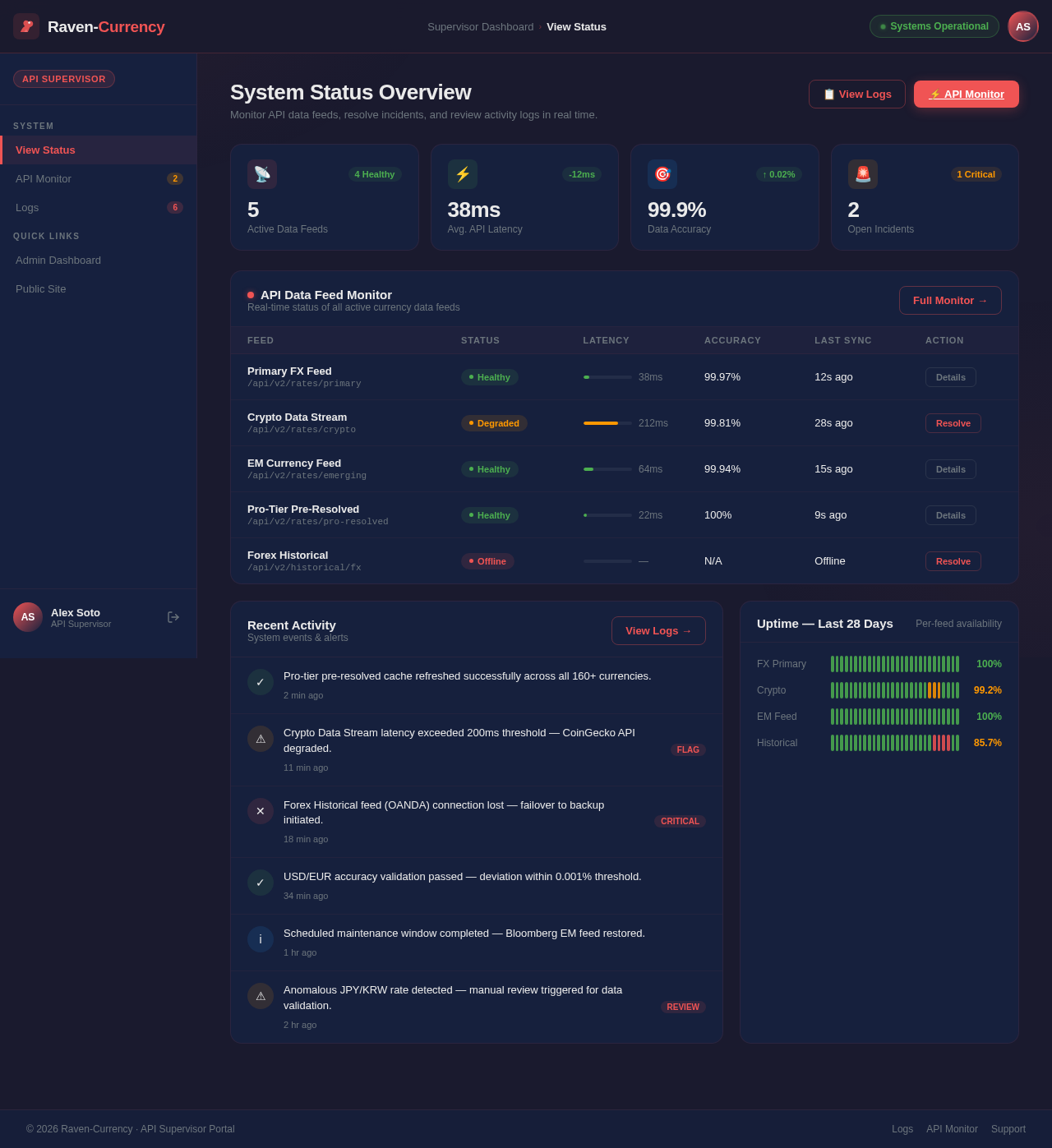The image size is (1052, 1148).
Task: Click the target icon on Data Accuracy card
Action: [x=662, y=174]
